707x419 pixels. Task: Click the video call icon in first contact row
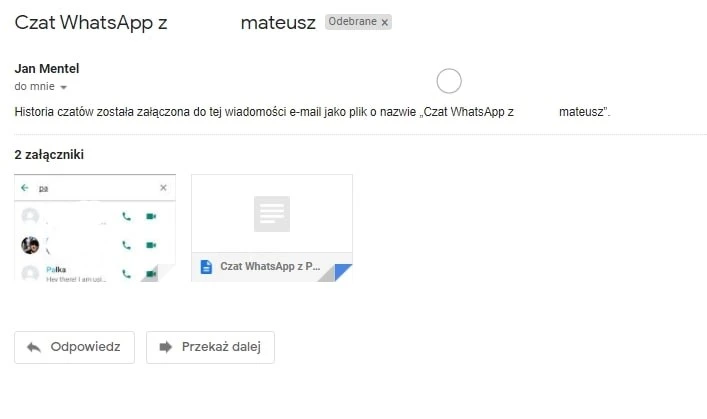151,216
